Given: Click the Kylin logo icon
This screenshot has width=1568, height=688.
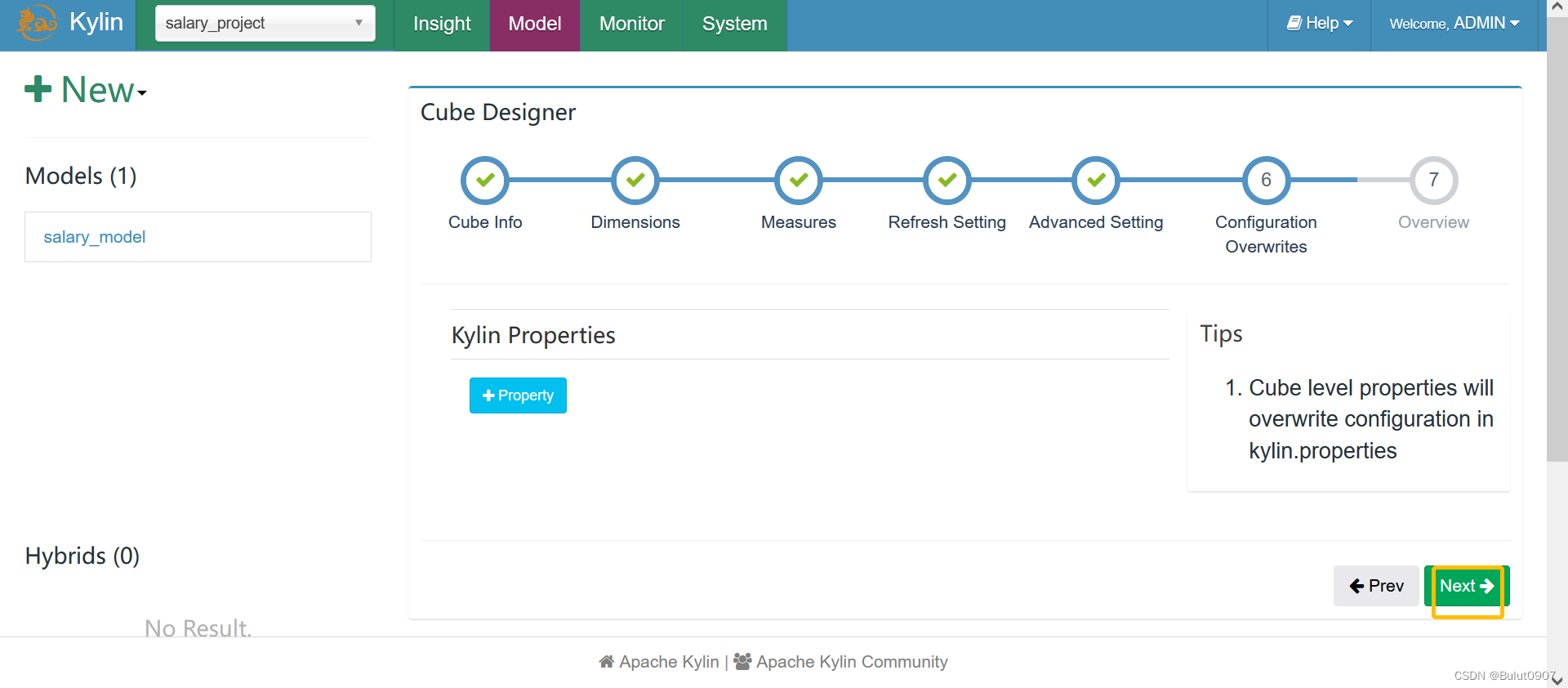Looking at the screenshot, I should point(38,23).
